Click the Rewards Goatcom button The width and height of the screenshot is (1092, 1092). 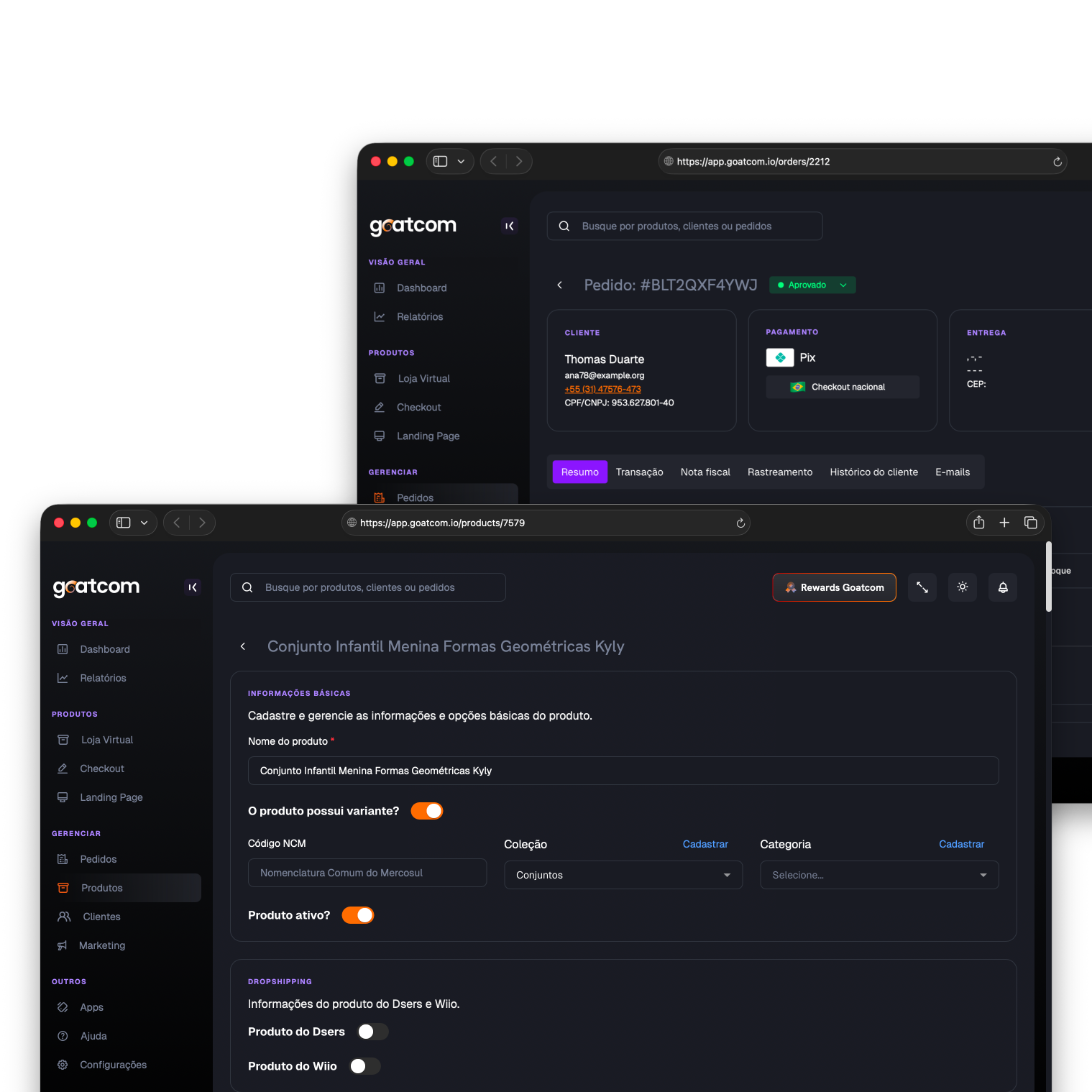(834, 587)
